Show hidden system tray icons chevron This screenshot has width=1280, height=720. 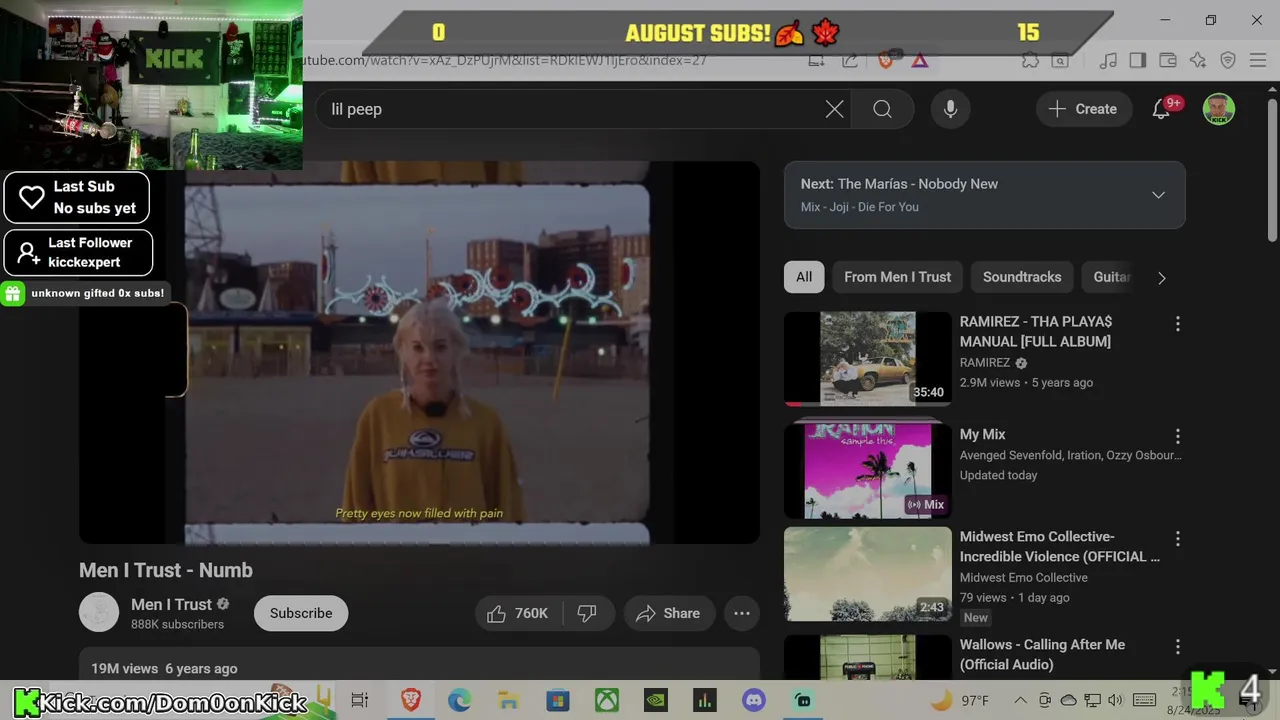tap(1020, 701)
